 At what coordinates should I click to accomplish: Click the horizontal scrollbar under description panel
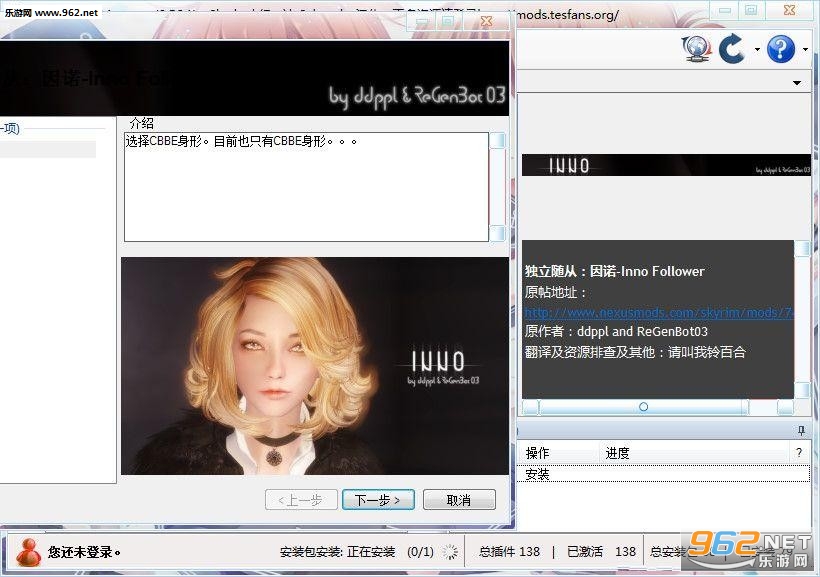[x=658, y=407]
